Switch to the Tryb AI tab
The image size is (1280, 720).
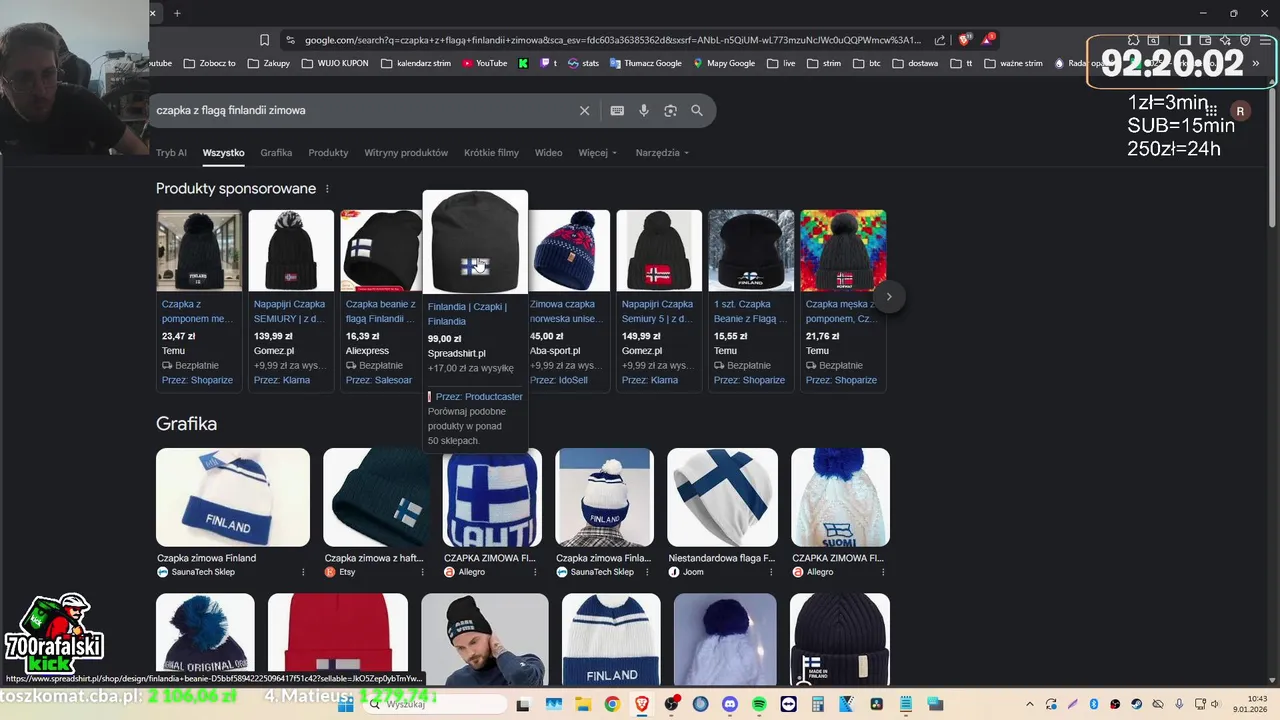pos(171,153)
